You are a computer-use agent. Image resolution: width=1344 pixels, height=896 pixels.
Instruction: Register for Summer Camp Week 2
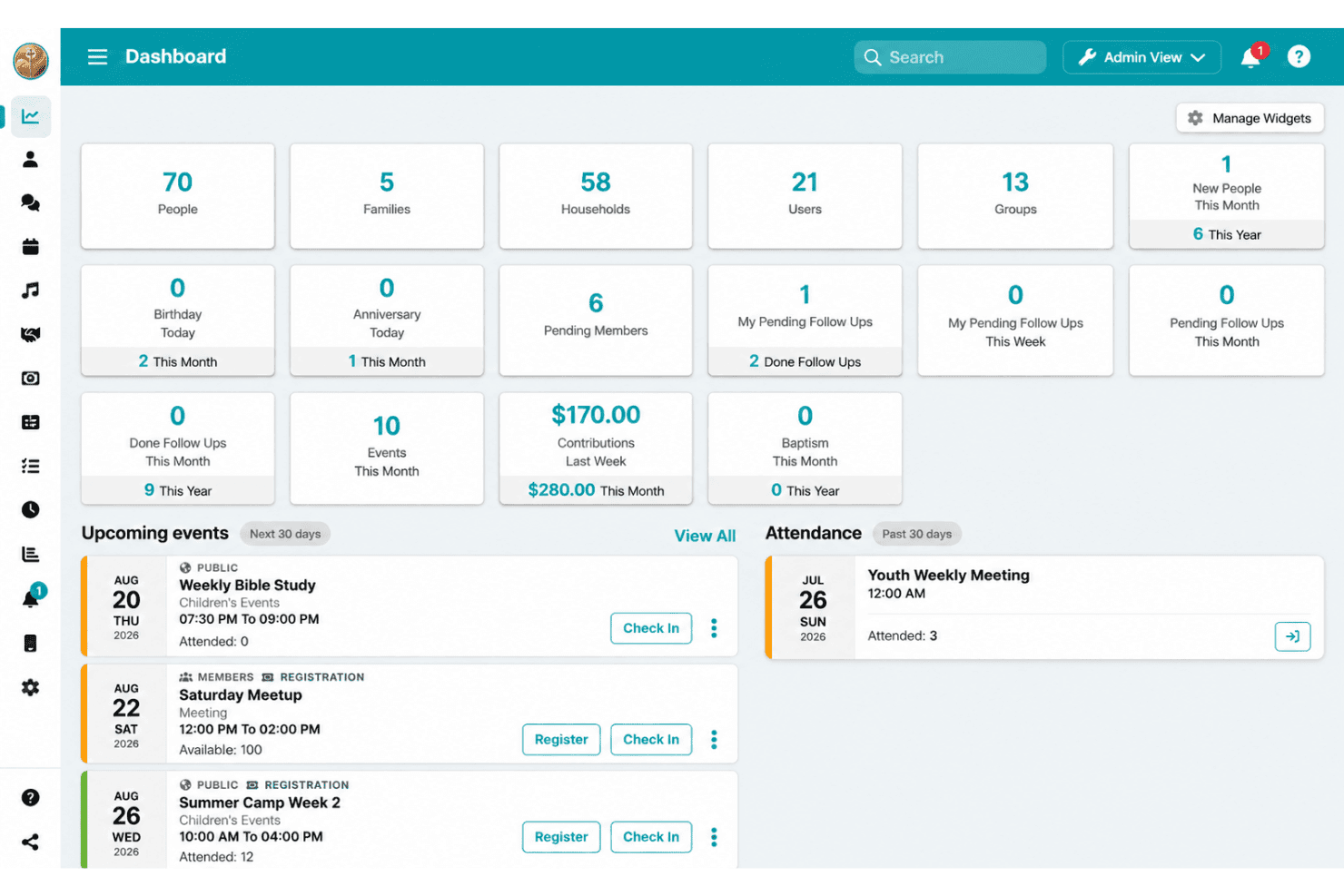561,837
